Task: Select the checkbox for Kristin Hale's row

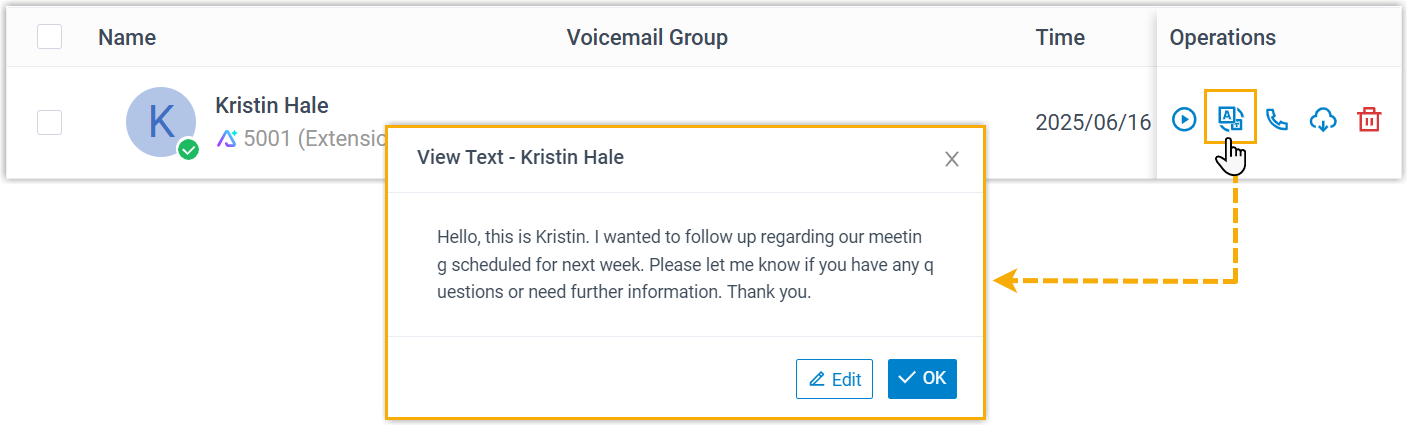Action: [49, 122]
